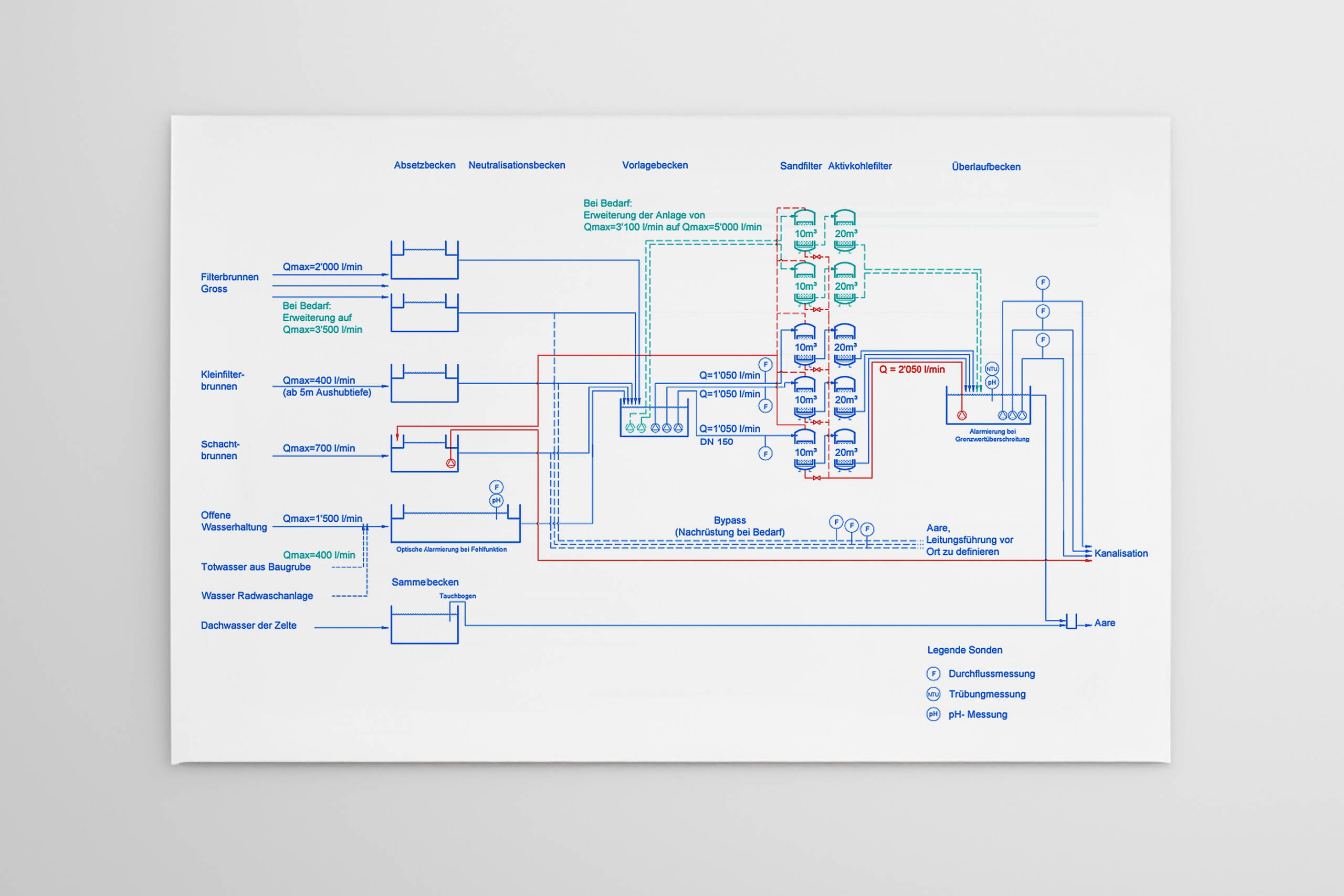The height and width of the screenshot is (896, 1344).
Task: Select the F flow-measurement icon in the legend
Action: coord(933,674)
